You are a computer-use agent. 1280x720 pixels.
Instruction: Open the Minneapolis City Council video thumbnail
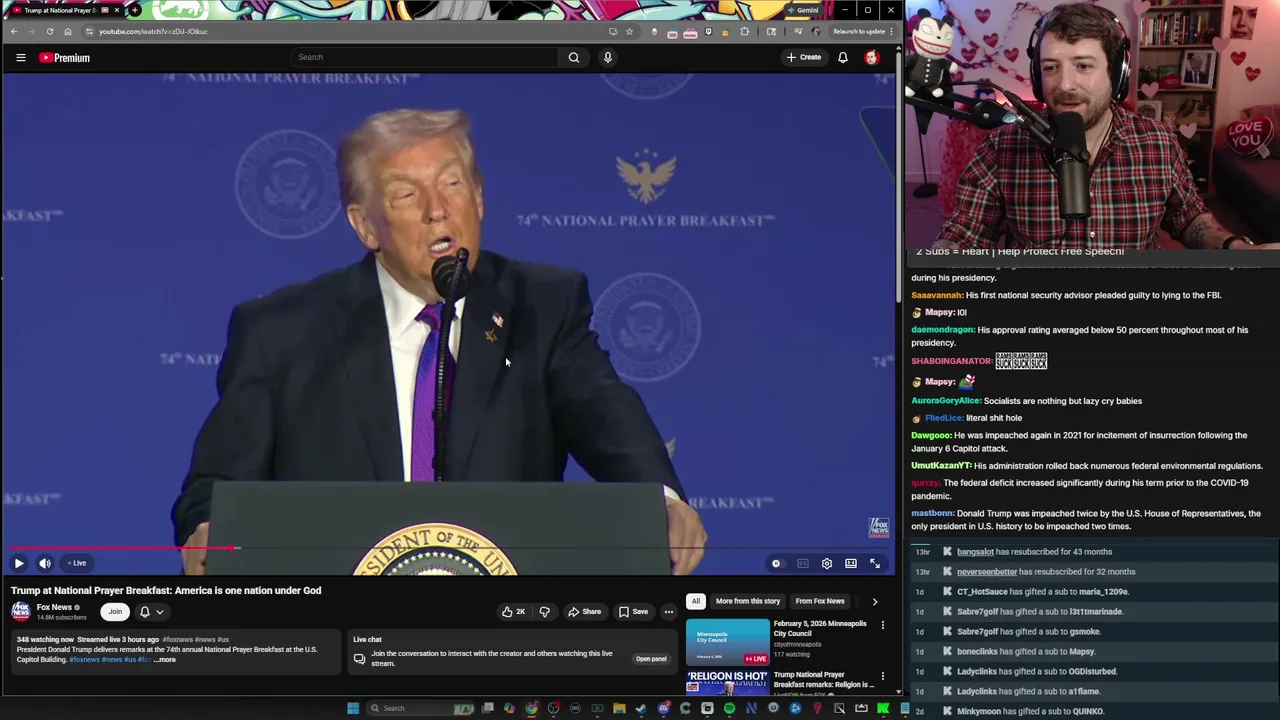click(x=727, y=642)
